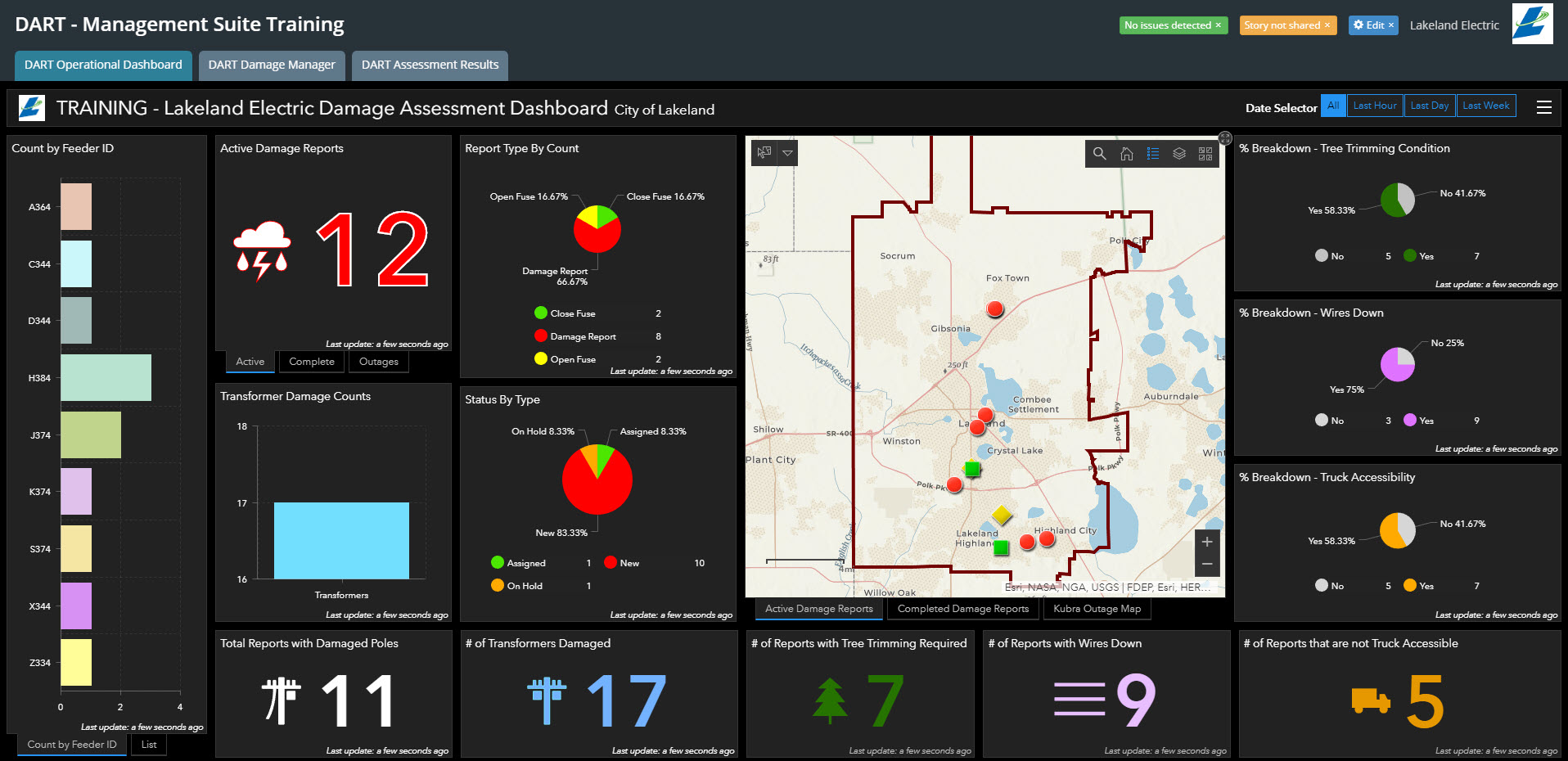1568x761 pixels.
Task: Open the DART Operational Dashboard tab
Action: 103,65
